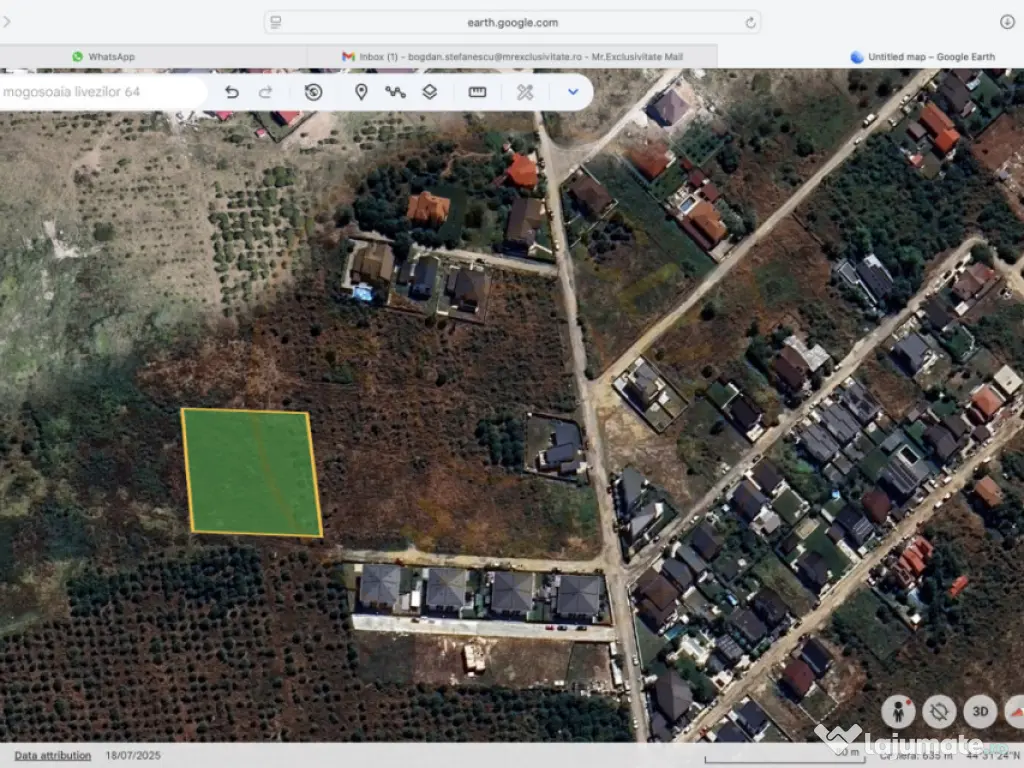This screenshot has height=768, width=1024.
Task: Click the Undo arrow in Earth toolbar
Action: 232,92
